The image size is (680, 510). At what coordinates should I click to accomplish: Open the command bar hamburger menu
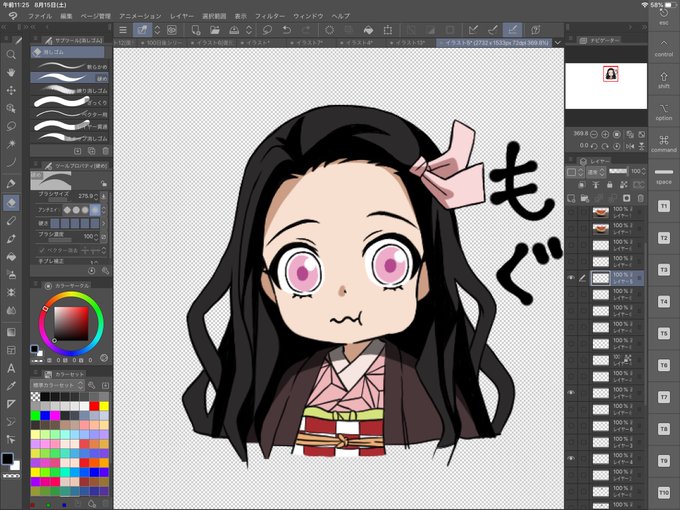(x=123, y=30)
